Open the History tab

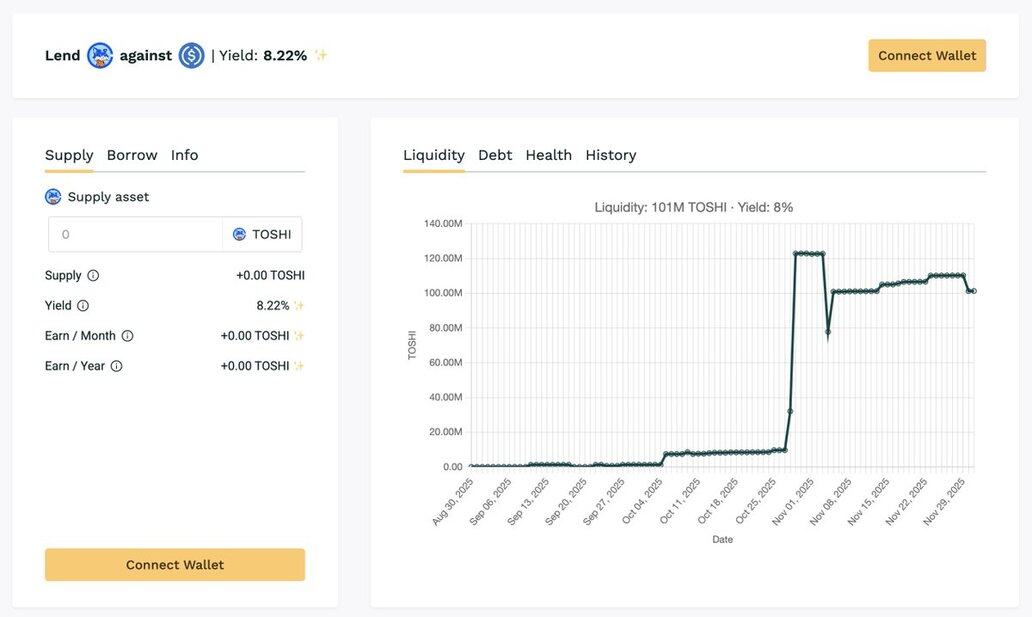[610, 155]
